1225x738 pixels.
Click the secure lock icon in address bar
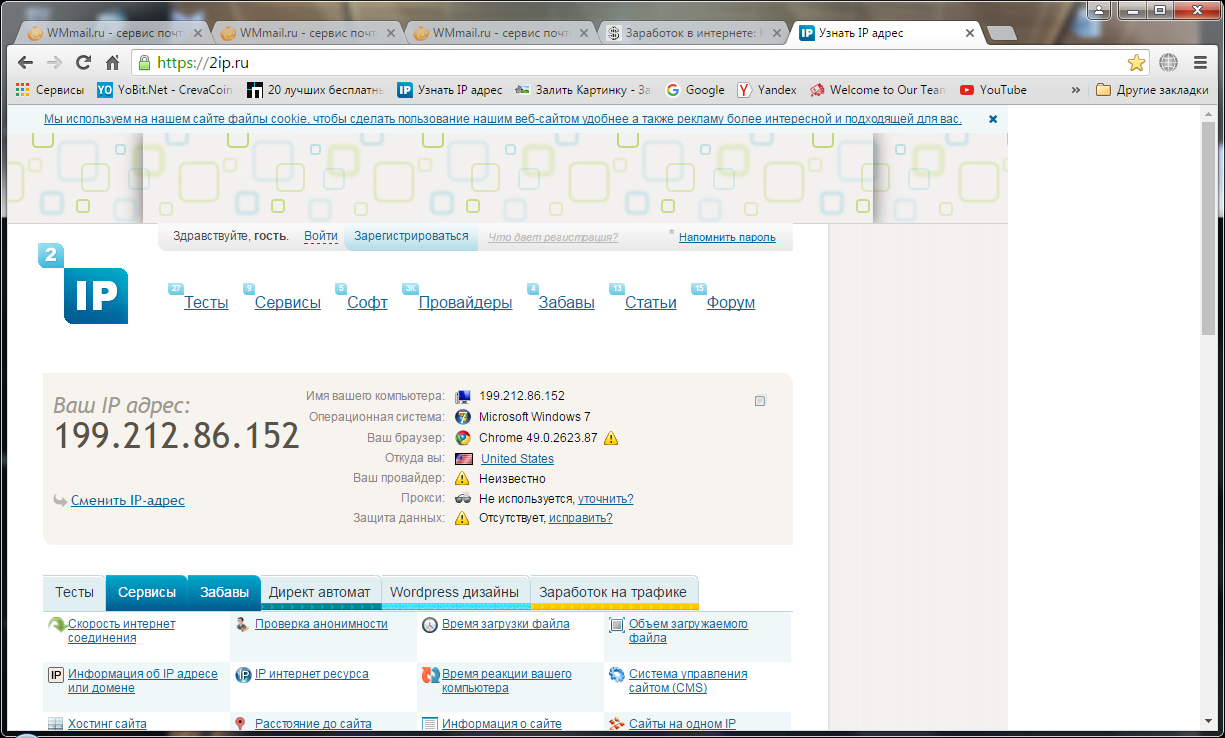[x=144, y=63]
